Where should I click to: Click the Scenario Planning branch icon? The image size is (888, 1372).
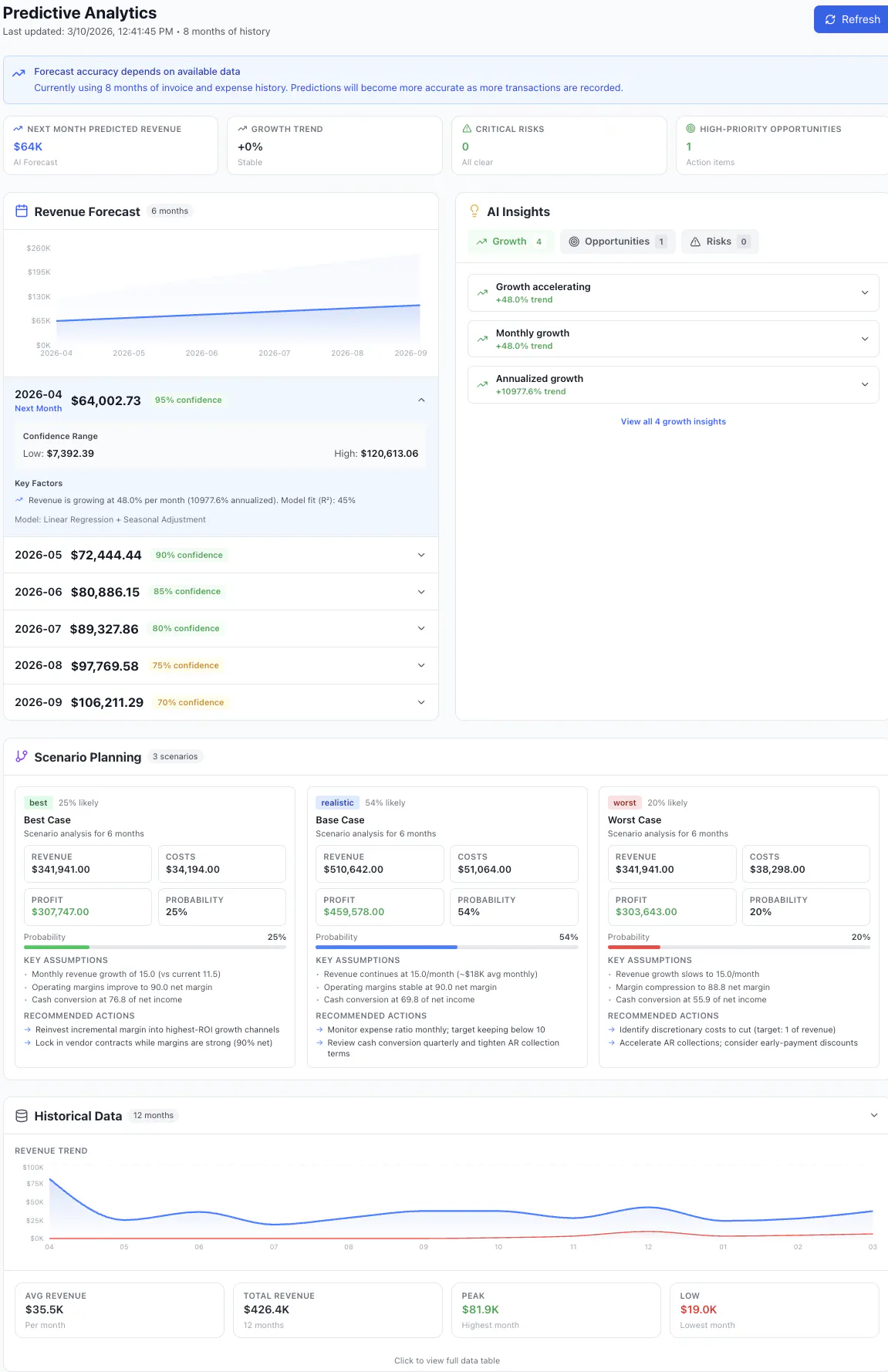point(22,756)
